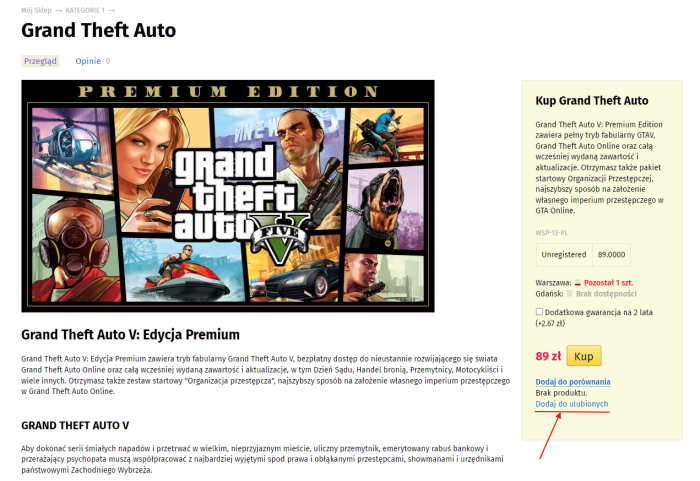The image size is (700, 481).
Task: Click the yellow Kup button
Action: [583, 356]
